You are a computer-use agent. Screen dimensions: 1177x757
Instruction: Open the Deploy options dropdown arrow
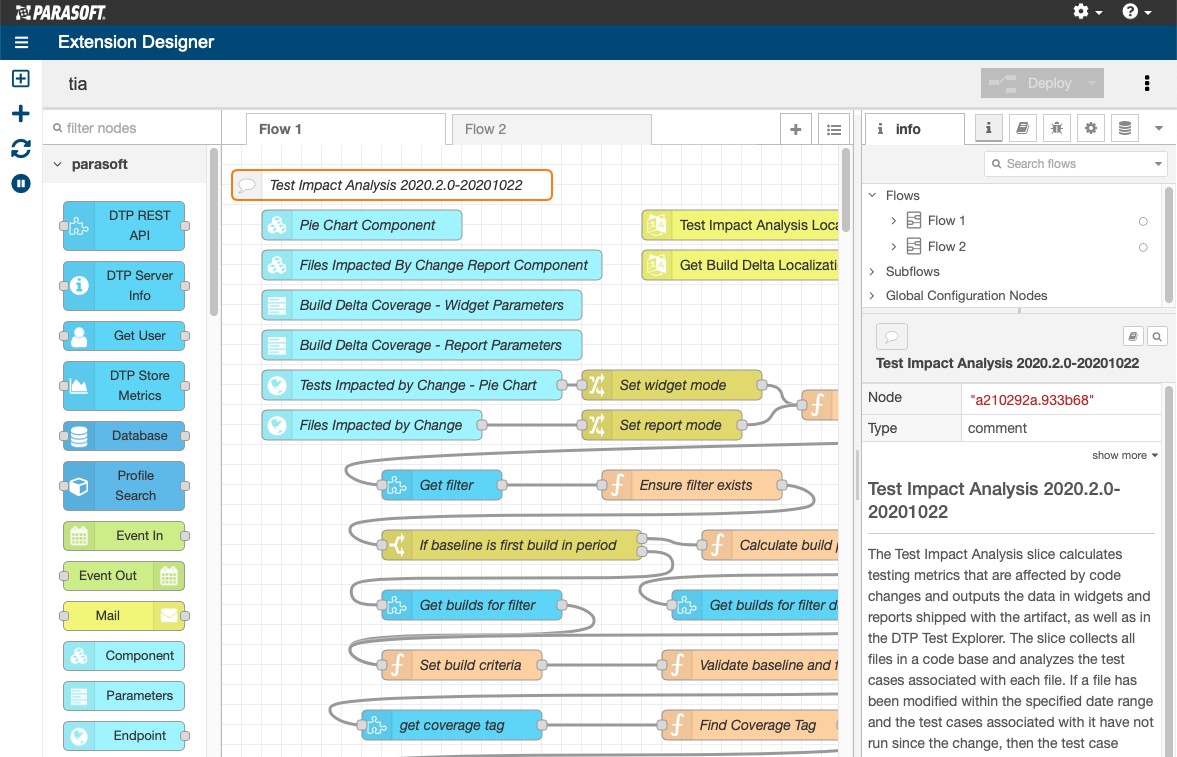(x=1092, y=83)
